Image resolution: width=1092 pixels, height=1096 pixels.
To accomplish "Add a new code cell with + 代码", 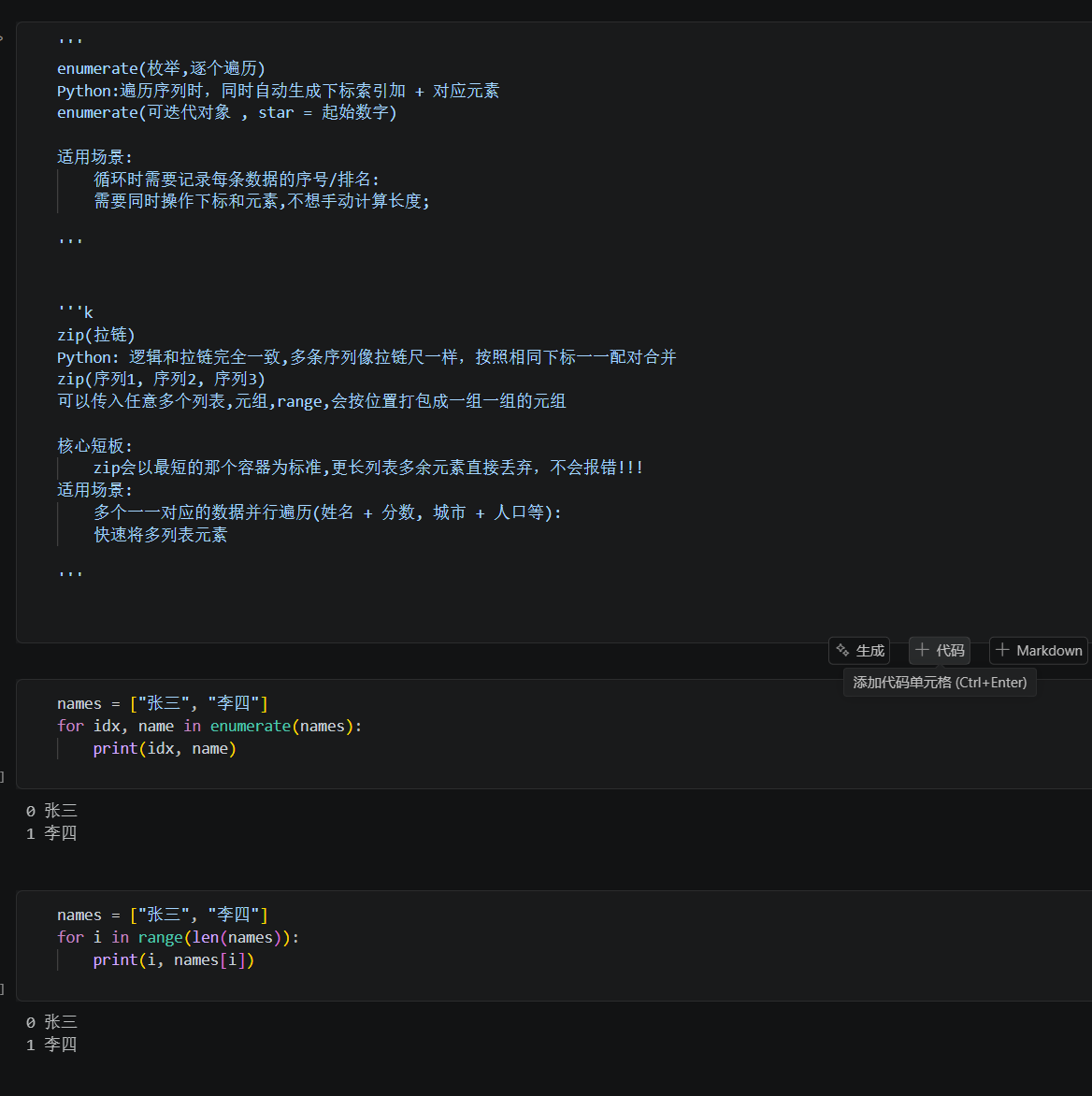I will [x=940, y=651].
